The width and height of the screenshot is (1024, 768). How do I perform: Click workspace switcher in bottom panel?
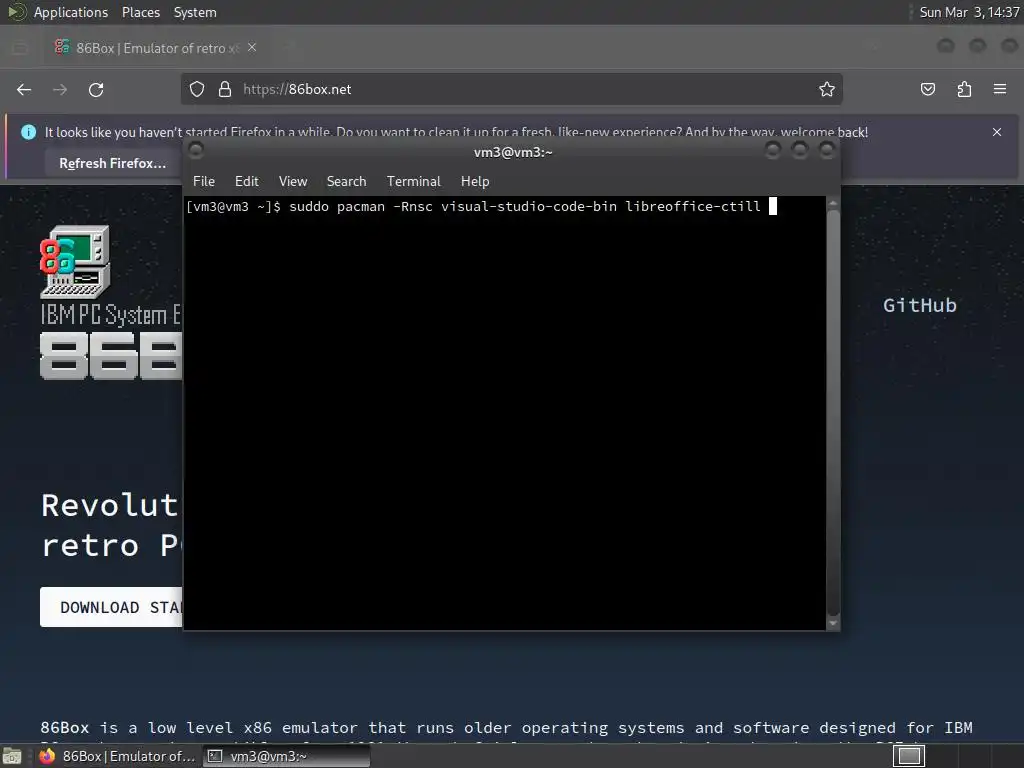coord(908,756)
